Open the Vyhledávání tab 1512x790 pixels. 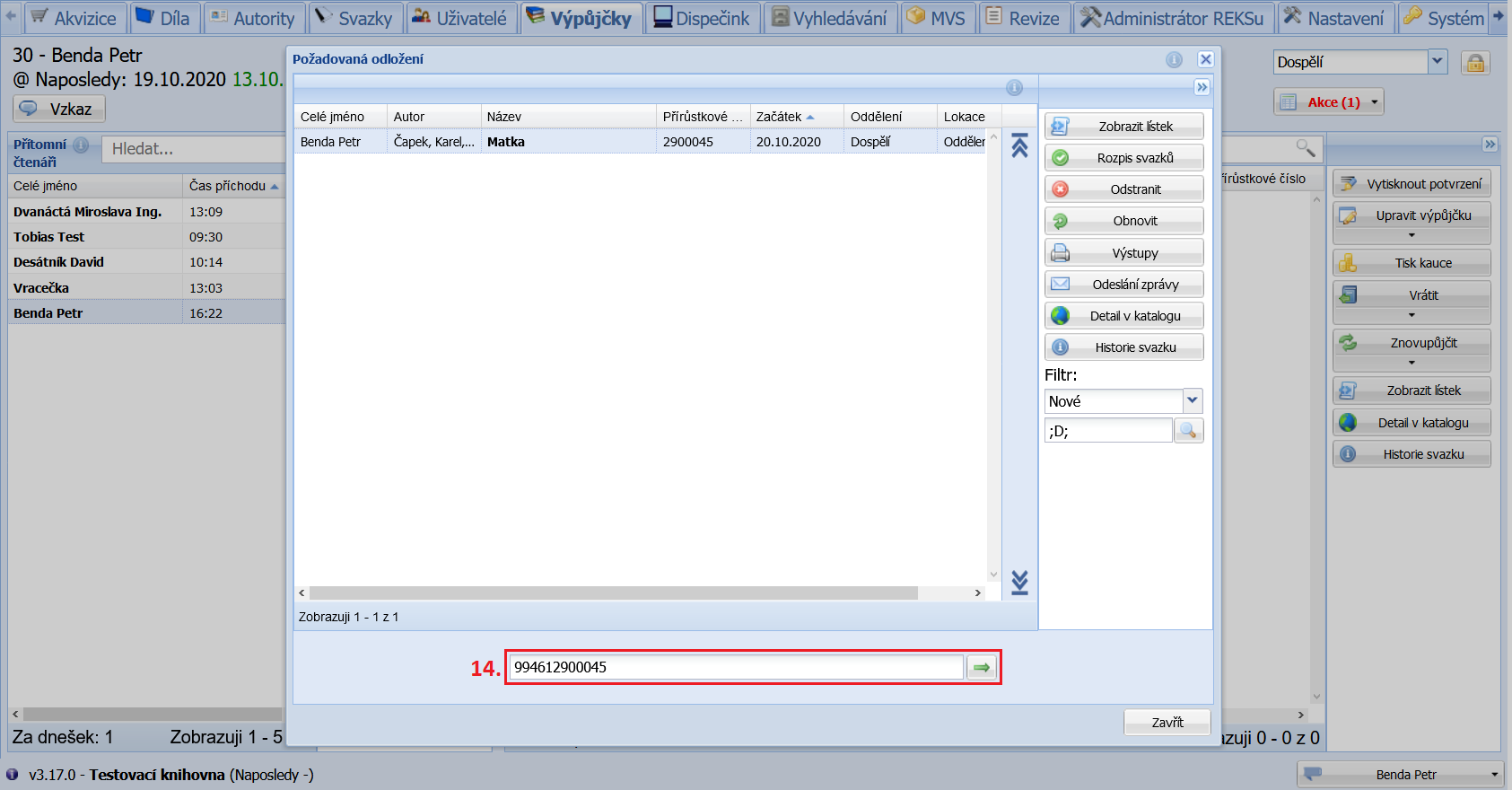(829, 18)
